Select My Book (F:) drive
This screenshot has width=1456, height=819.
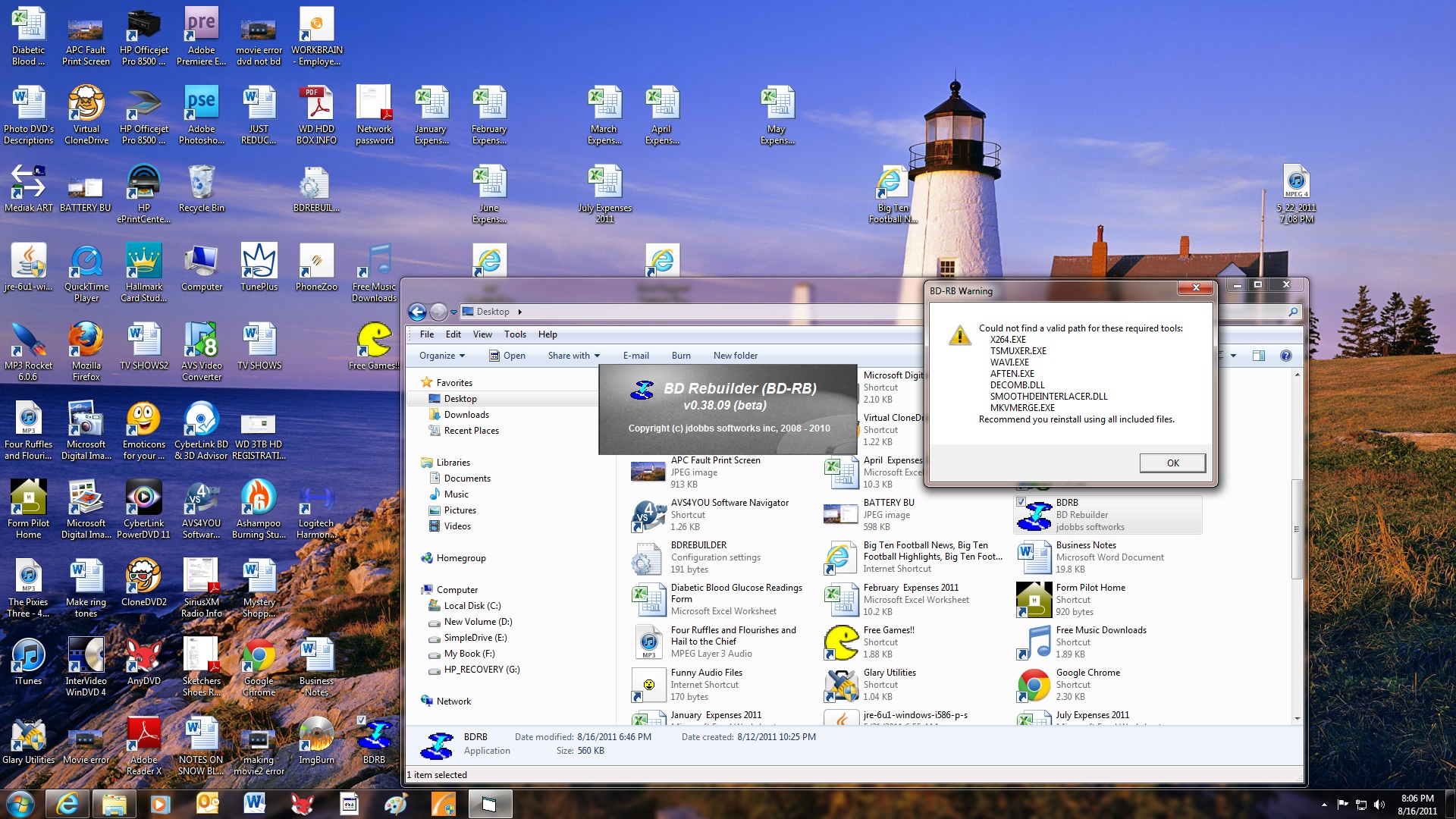[468, 654]
